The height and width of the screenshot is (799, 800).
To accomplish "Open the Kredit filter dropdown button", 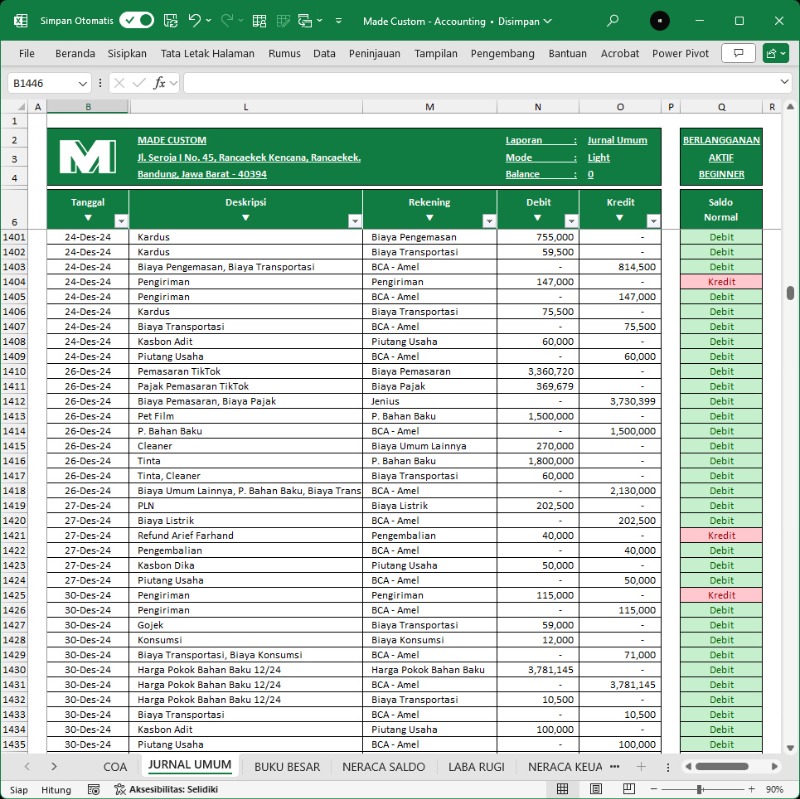I will coord(653,221).
